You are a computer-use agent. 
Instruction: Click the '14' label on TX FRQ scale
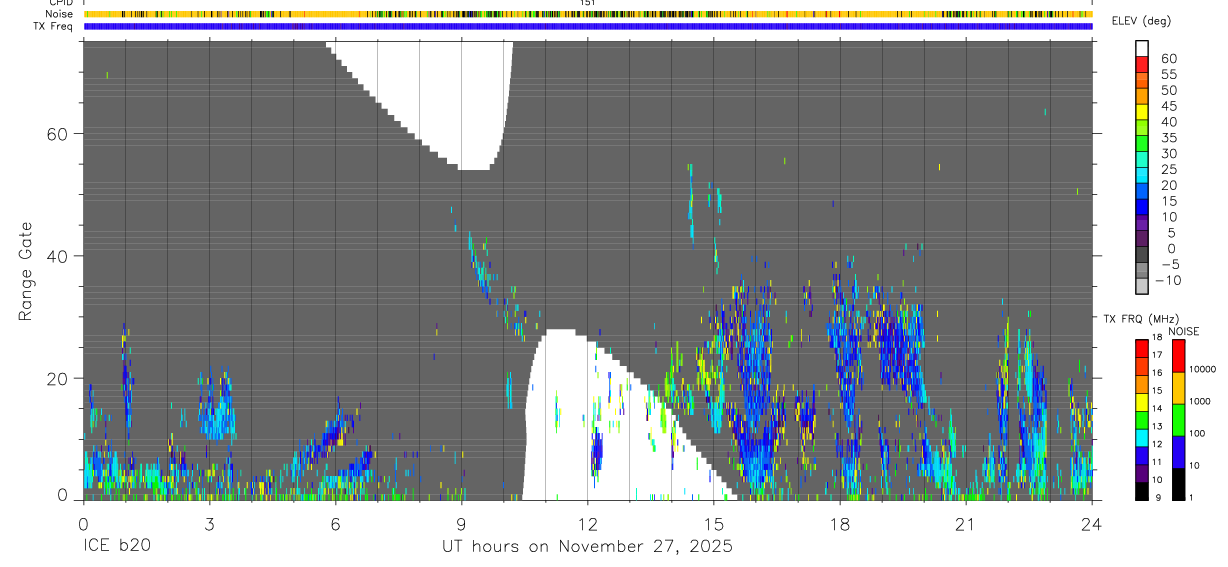[1157, 408]
